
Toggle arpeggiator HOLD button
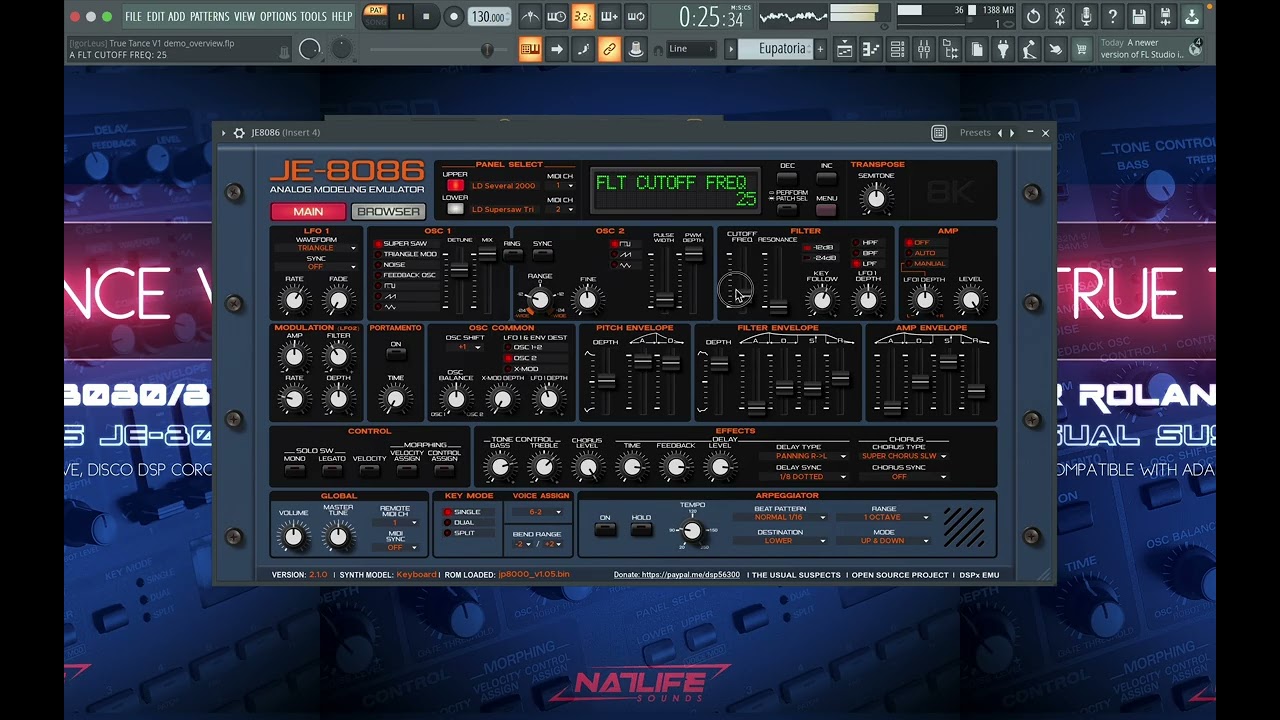[x=641, y=529]
